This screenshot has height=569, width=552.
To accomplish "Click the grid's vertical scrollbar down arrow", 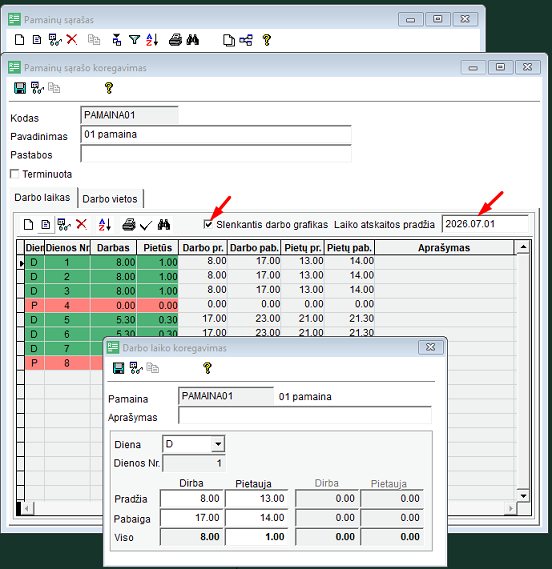I will coord(523,496).
